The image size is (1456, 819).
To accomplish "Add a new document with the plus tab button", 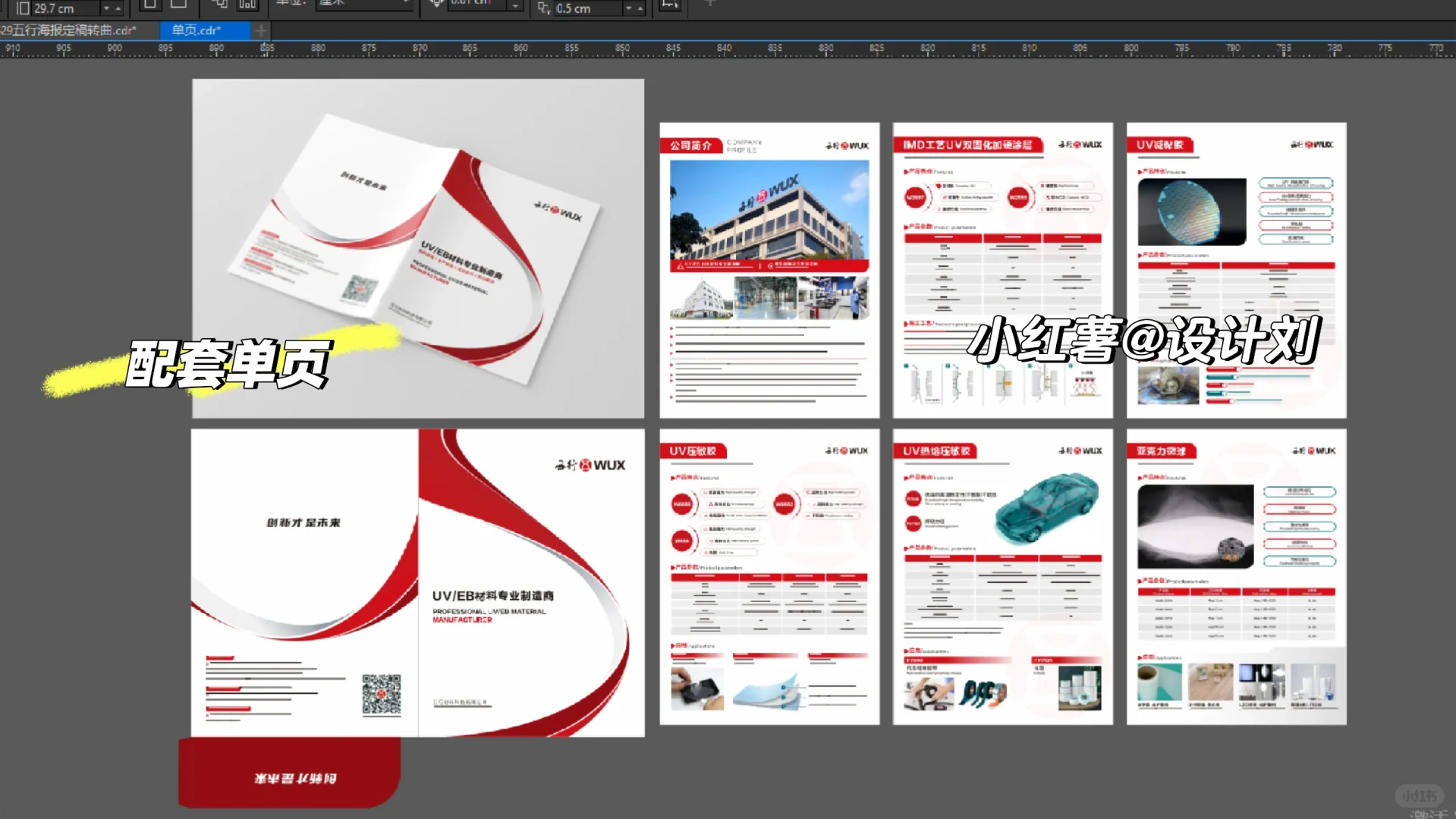I will [260, 30].
